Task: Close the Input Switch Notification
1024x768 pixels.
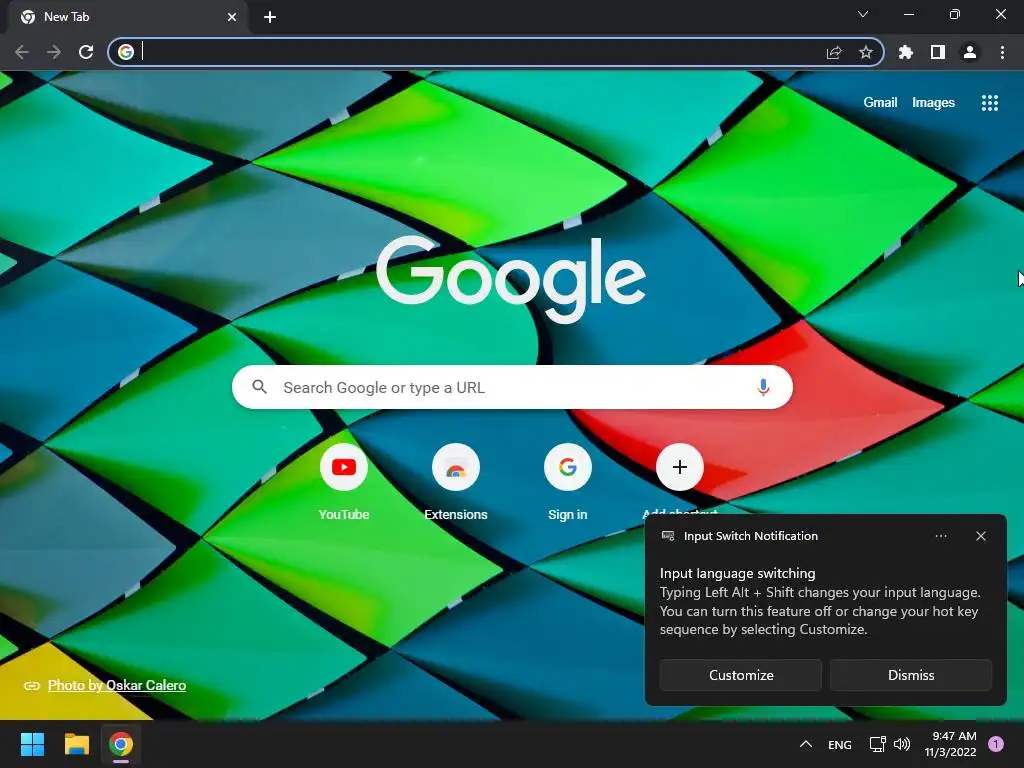Action: (980, 536)
